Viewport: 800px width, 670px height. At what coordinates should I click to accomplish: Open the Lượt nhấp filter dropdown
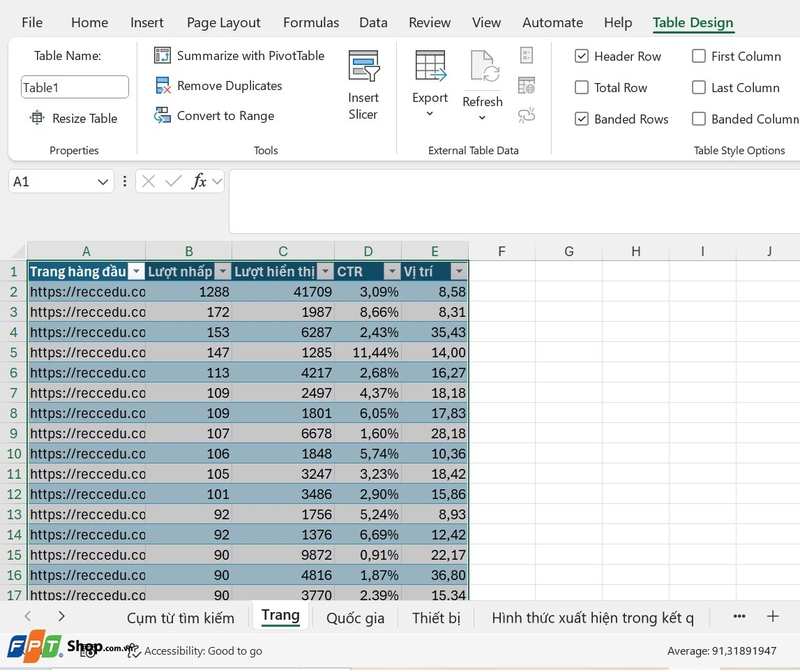coord(224,271)
